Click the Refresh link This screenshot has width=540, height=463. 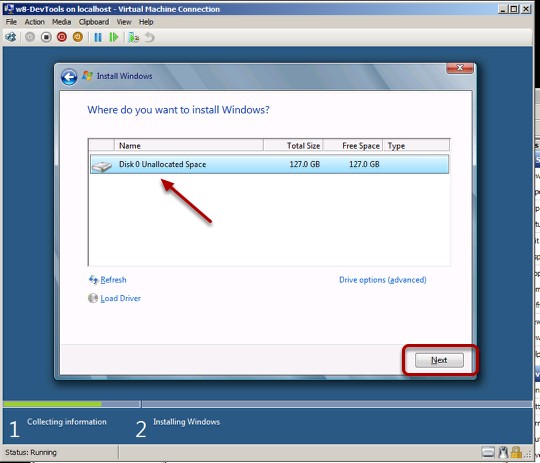coord(113,280)
